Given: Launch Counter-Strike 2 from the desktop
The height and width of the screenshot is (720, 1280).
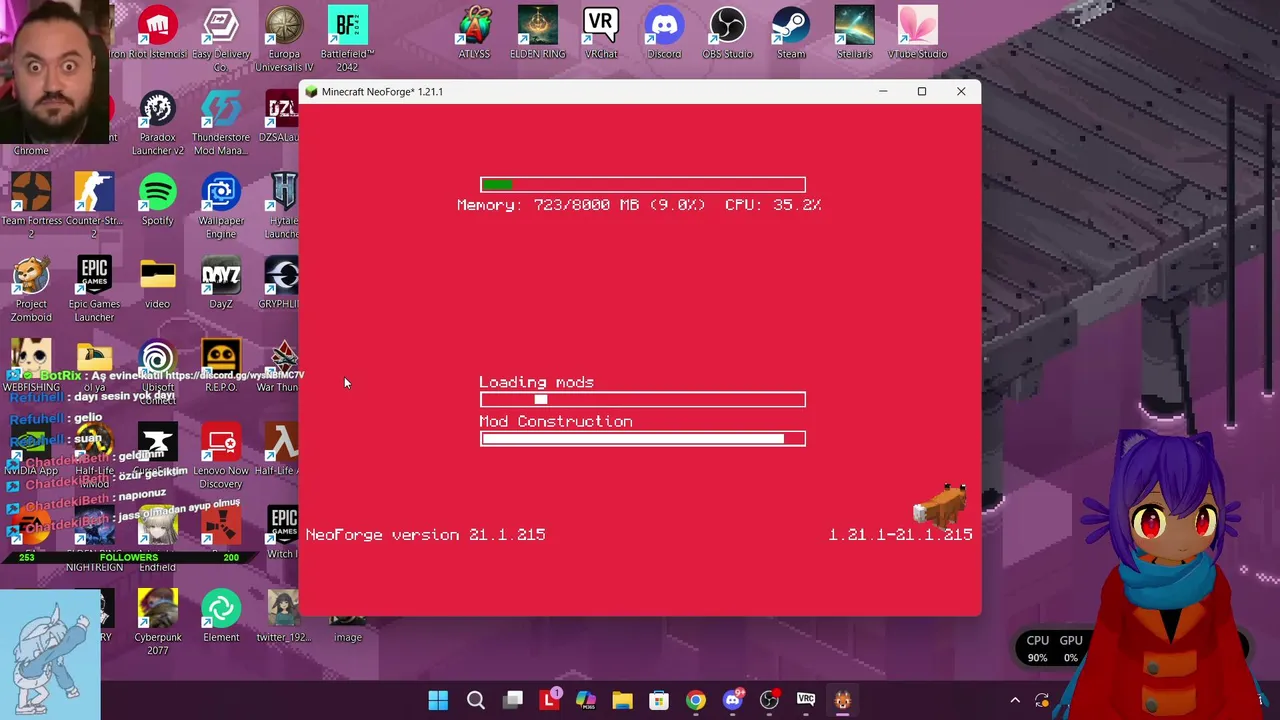Looking at the screenshot, I should pos(94,205).
